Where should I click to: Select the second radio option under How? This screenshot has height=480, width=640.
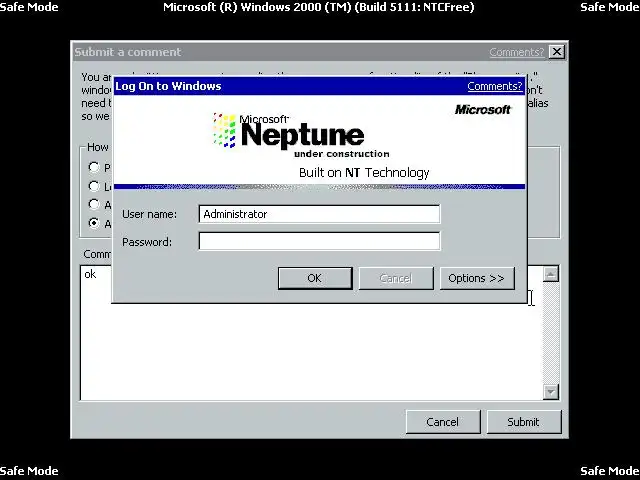click(94, 186)
